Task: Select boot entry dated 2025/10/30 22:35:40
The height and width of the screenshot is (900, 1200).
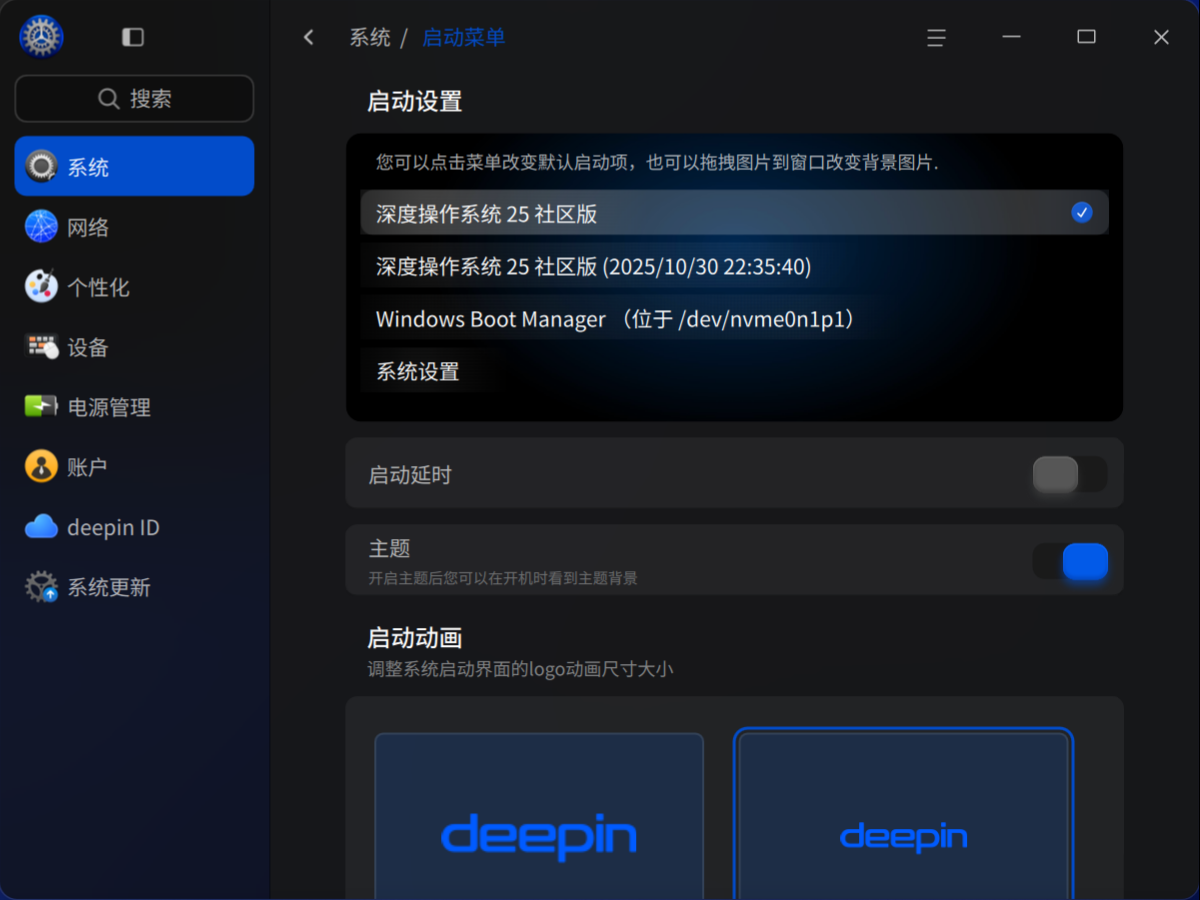Action: (734, 266)
